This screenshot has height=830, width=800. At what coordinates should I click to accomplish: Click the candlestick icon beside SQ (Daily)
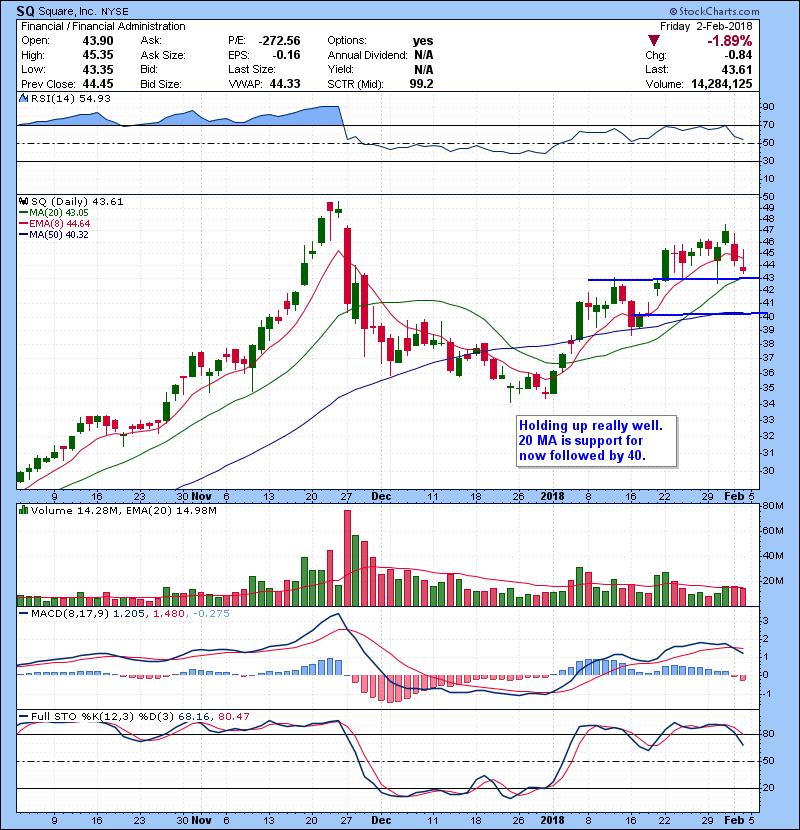[x=23, y=202]
